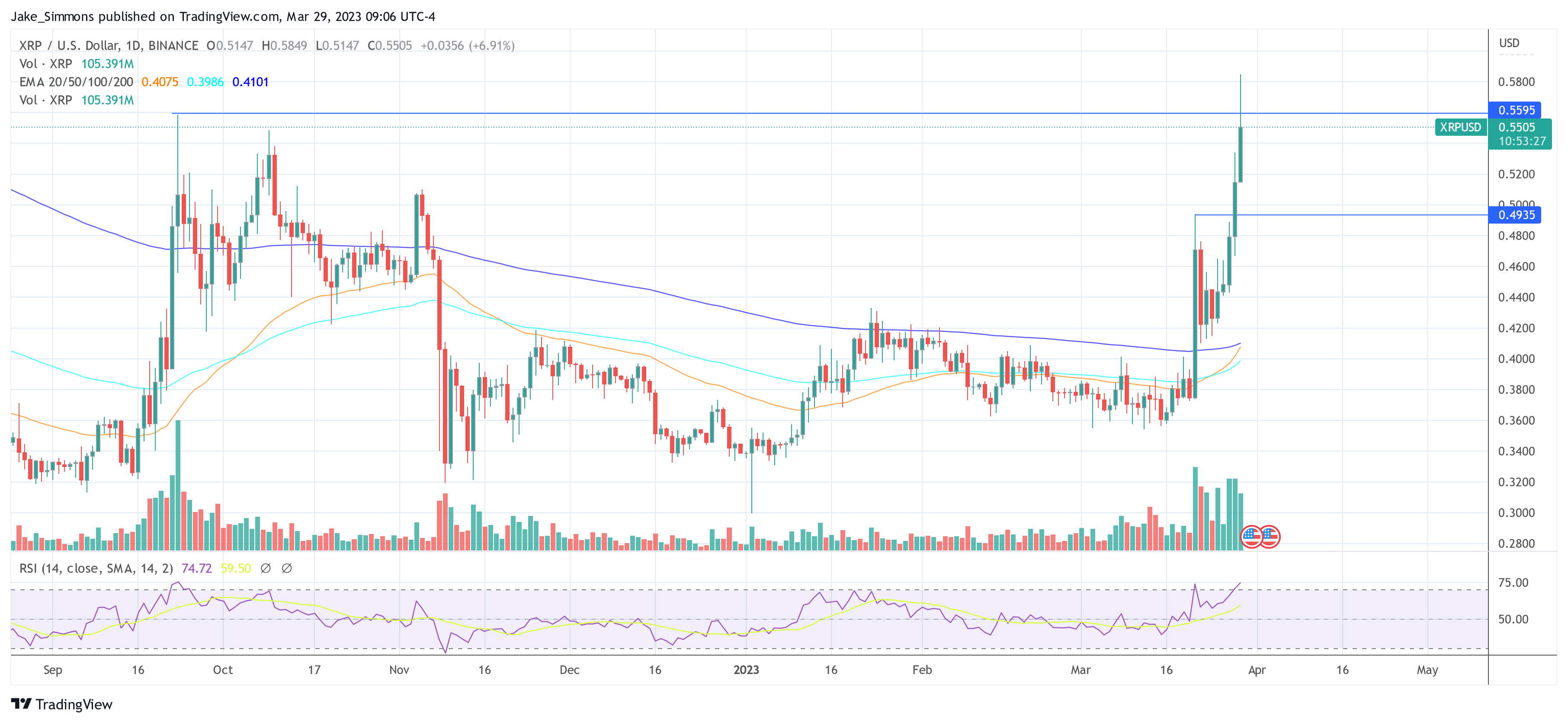1568x723 pixels.
Task: Click the Oct label on the time axis
Action: tap(223, 670)
